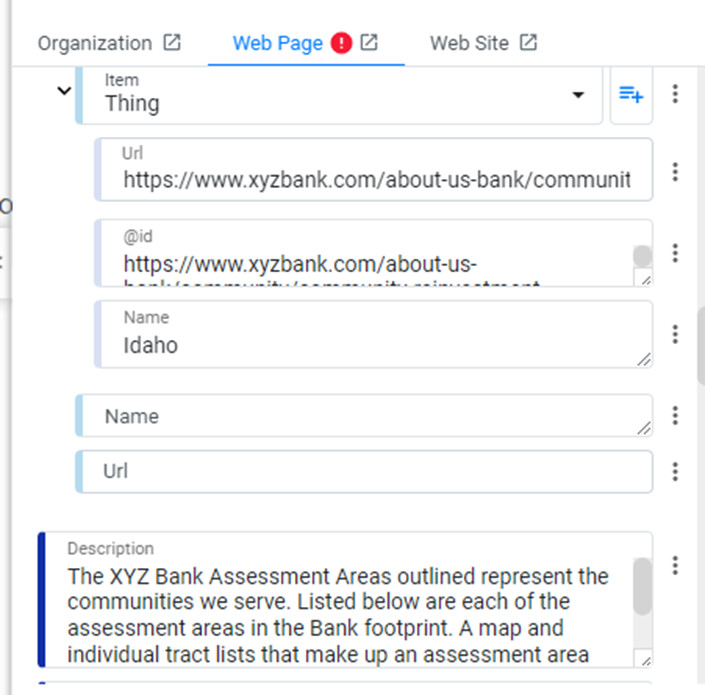
Task: Click the Url field with xyzbank address
Action: coord(374,170)
